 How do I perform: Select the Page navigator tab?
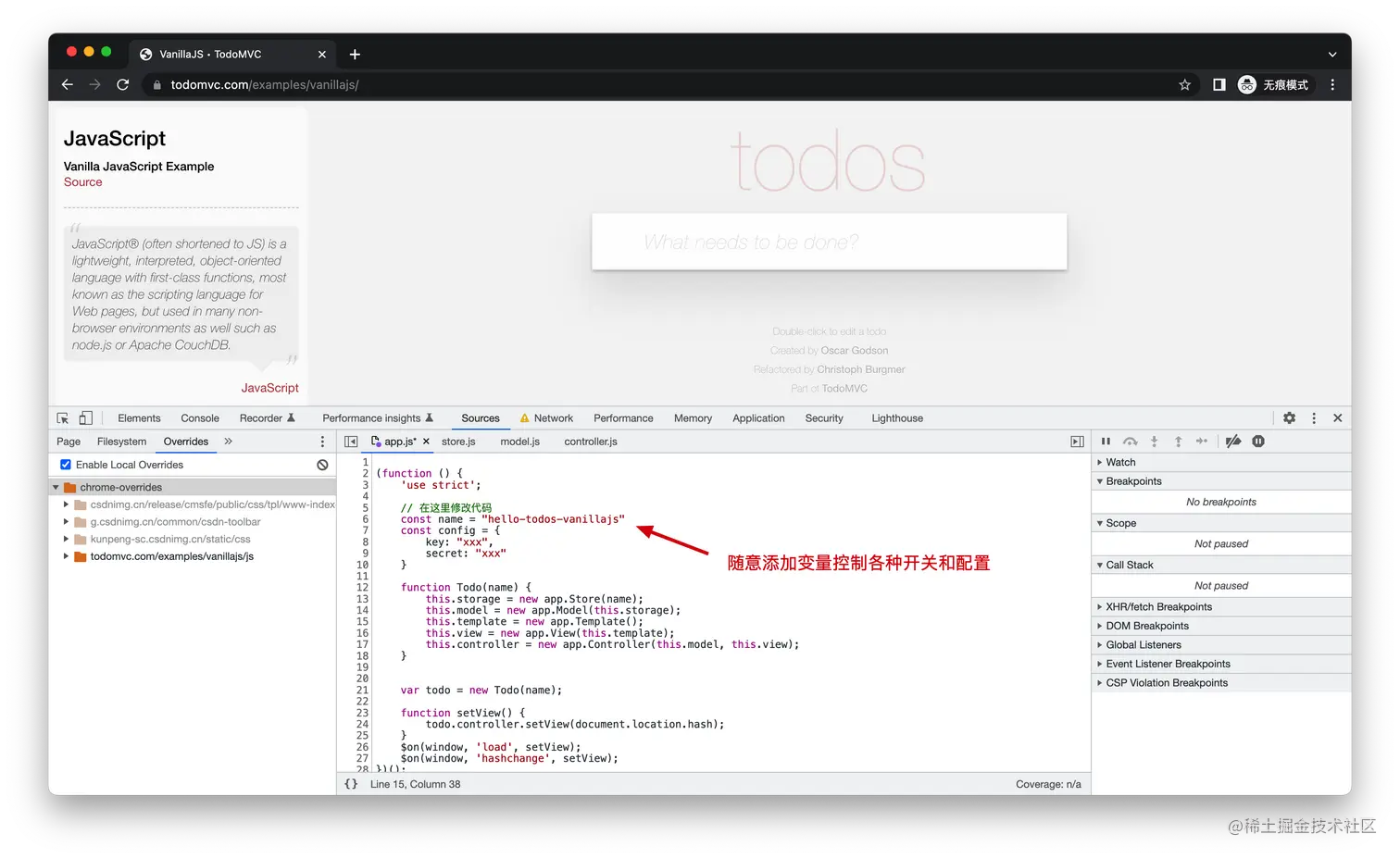tap(69, 442)
